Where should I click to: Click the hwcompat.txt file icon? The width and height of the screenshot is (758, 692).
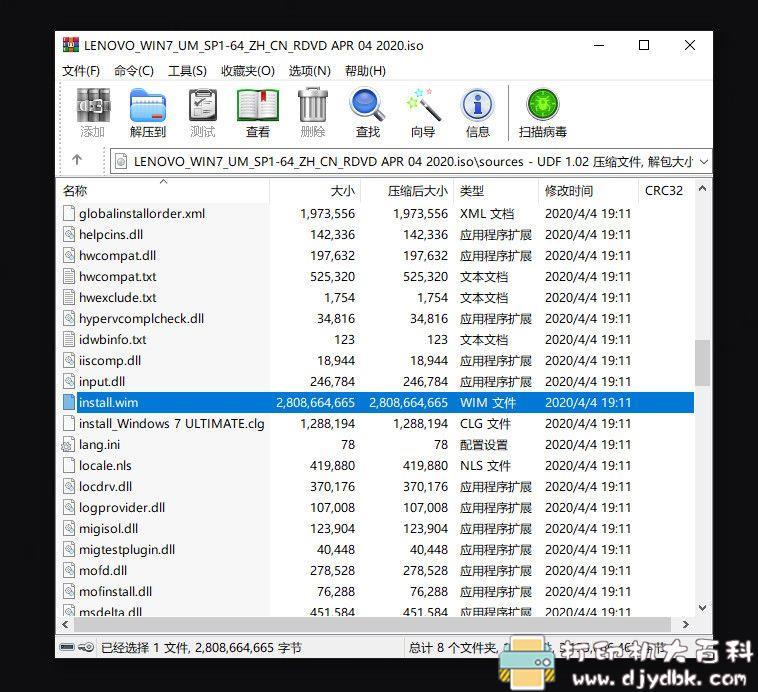click(x=69, y=277)
